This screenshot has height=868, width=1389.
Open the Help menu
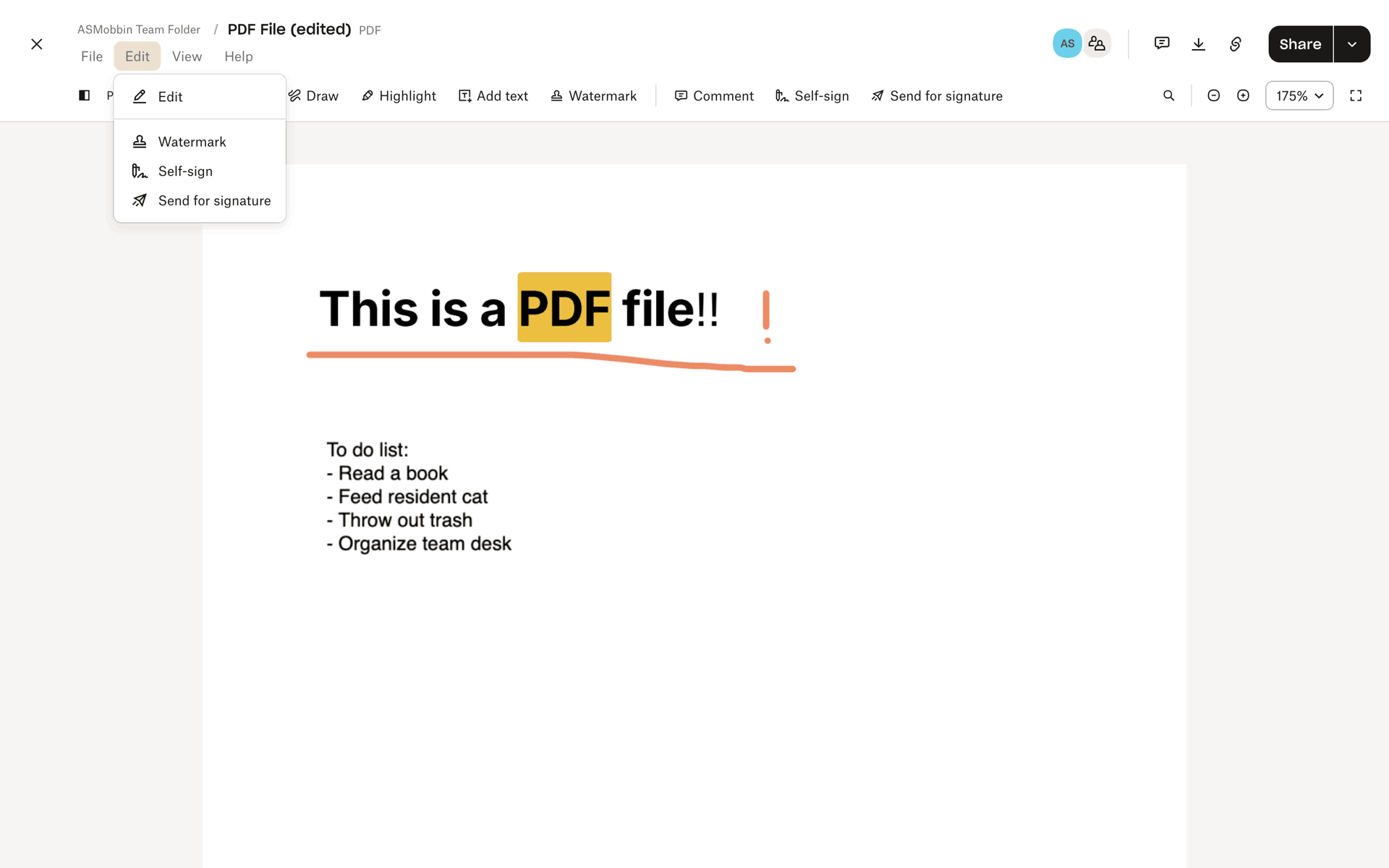pos(238,56)
